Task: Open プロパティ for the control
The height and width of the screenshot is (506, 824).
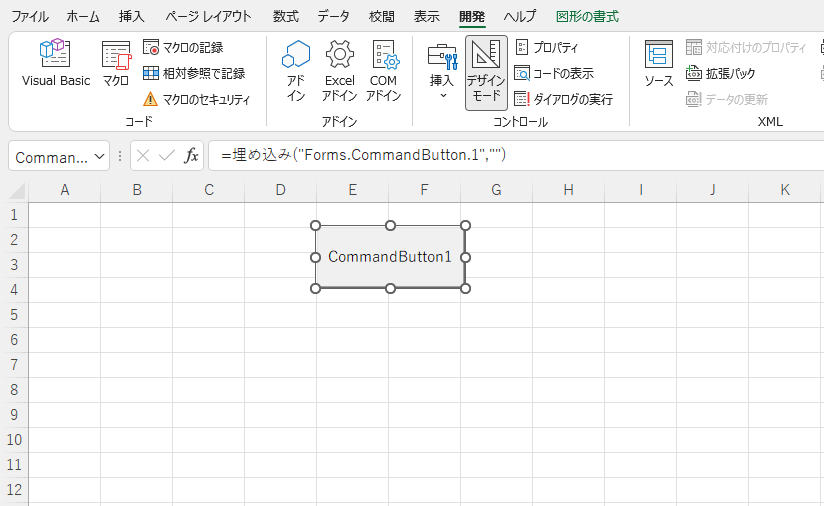Action: coord(547,47)
